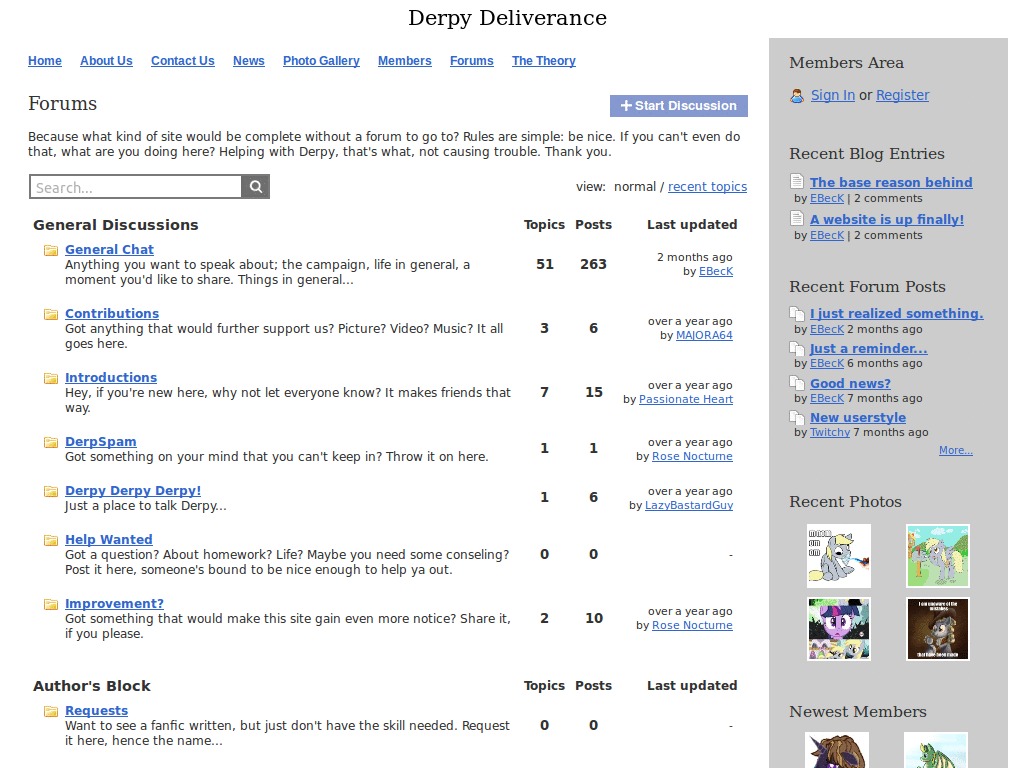This screenshot has width=1024, height=768.
Task: Click the Requests folder icon
Action: [51, 711]
